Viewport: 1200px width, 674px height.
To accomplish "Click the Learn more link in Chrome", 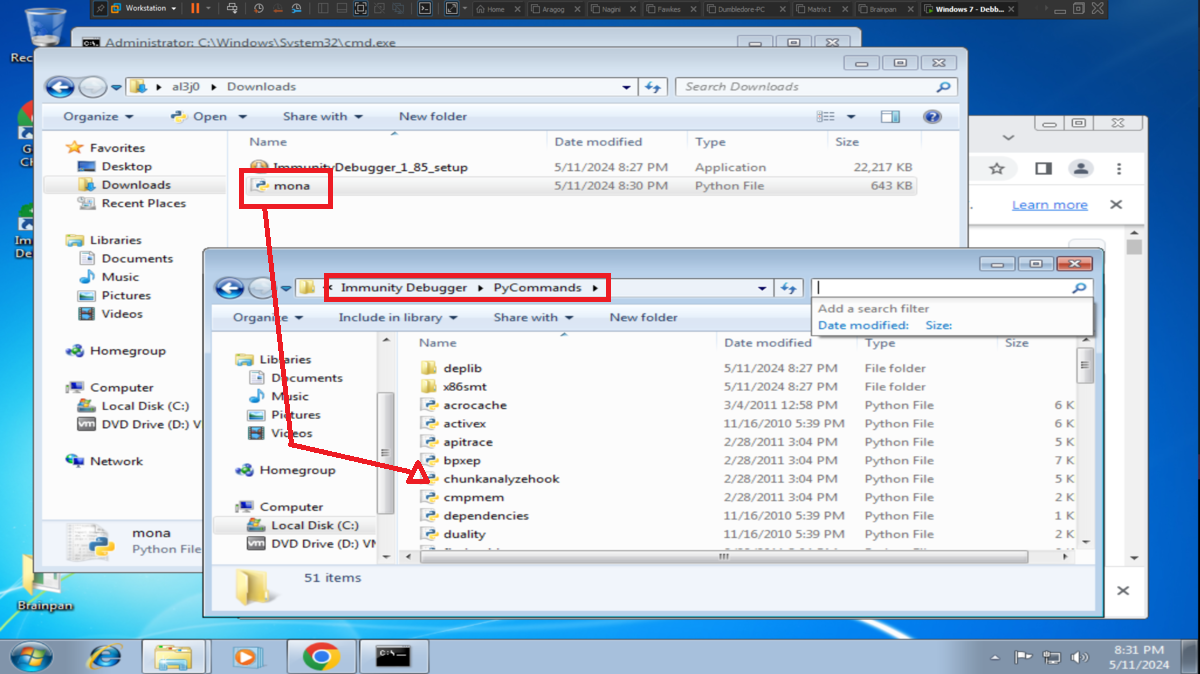I will coord(1049,205).
